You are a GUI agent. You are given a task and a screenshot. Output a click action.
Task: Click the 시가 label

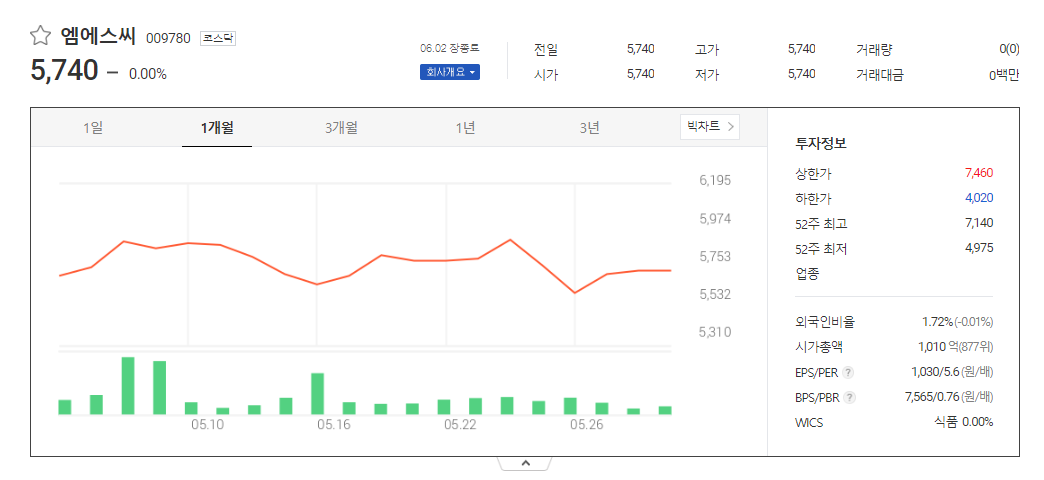point(546,75)
